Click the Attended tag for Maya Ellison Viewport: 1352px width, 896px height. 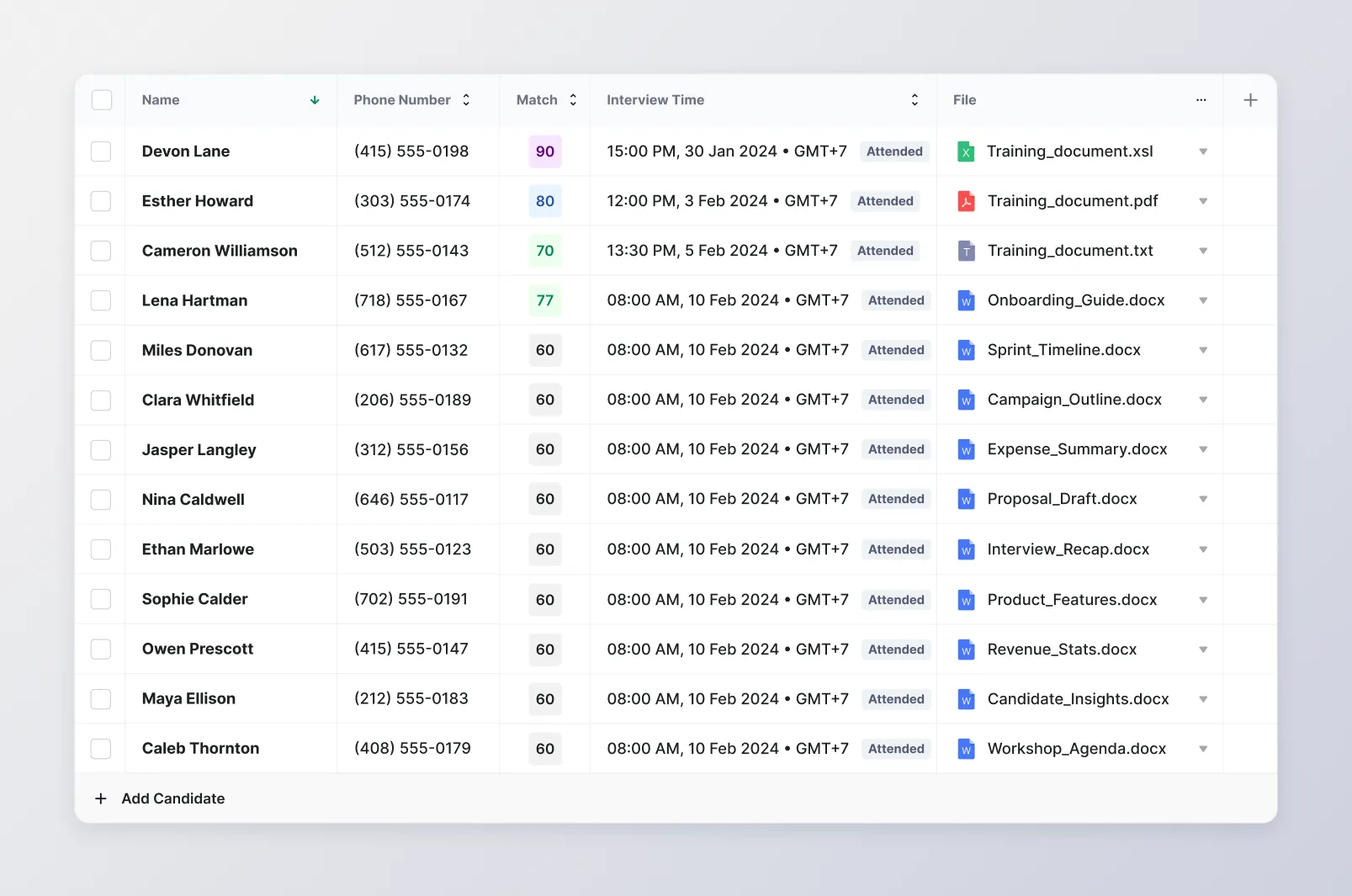pyautogui.click(x=896, y=699)
